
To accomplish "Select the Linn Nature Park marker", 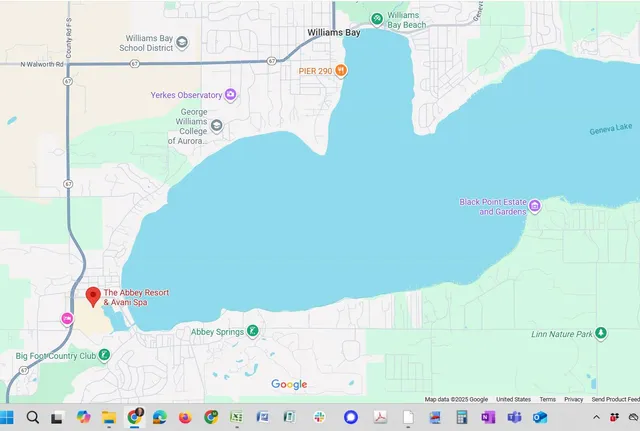I will (601, 333).
